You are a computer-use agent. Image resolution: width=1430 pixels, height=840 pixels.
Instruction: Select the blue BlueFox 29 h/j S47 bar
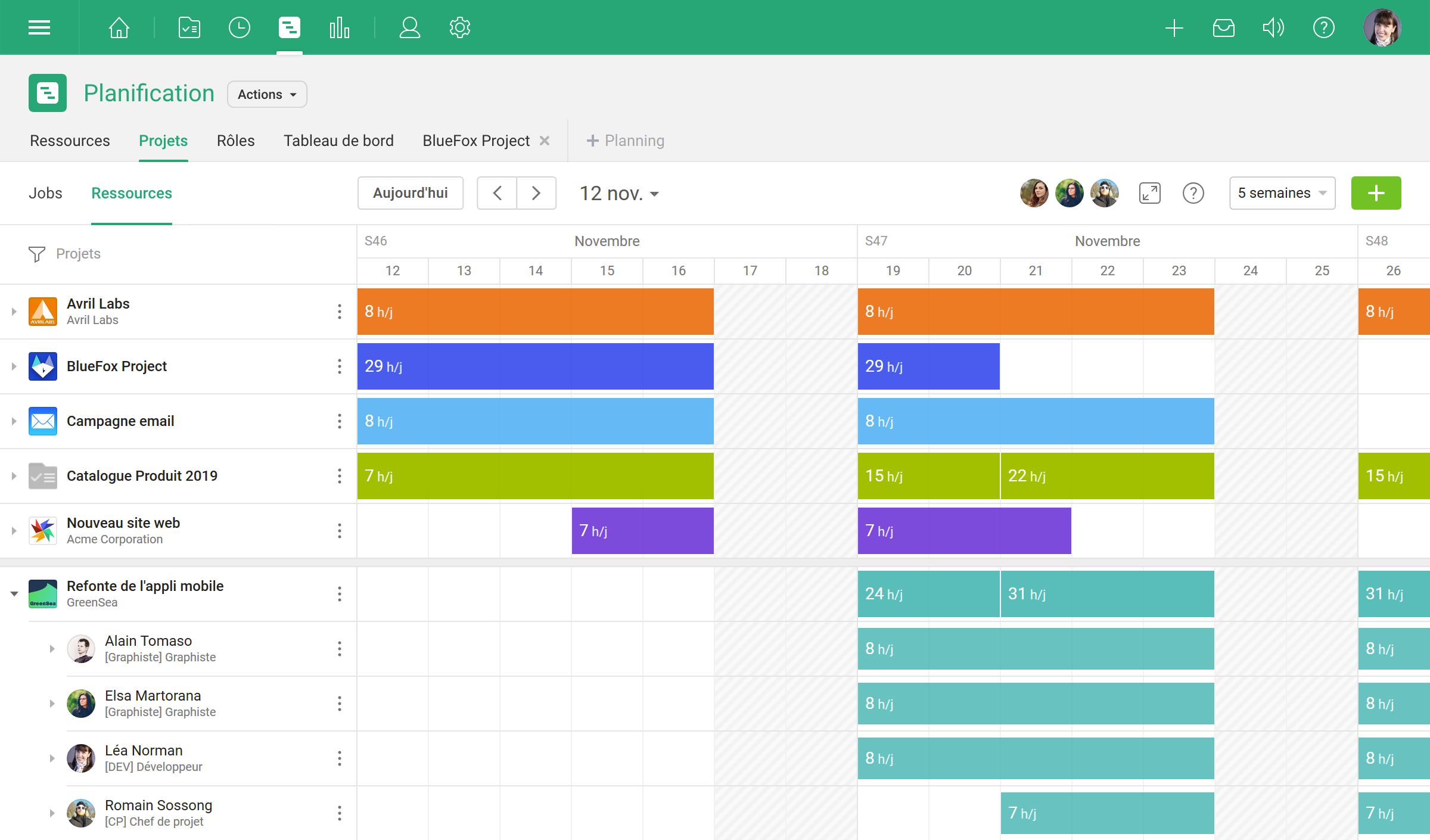click(x=929, y=366)
